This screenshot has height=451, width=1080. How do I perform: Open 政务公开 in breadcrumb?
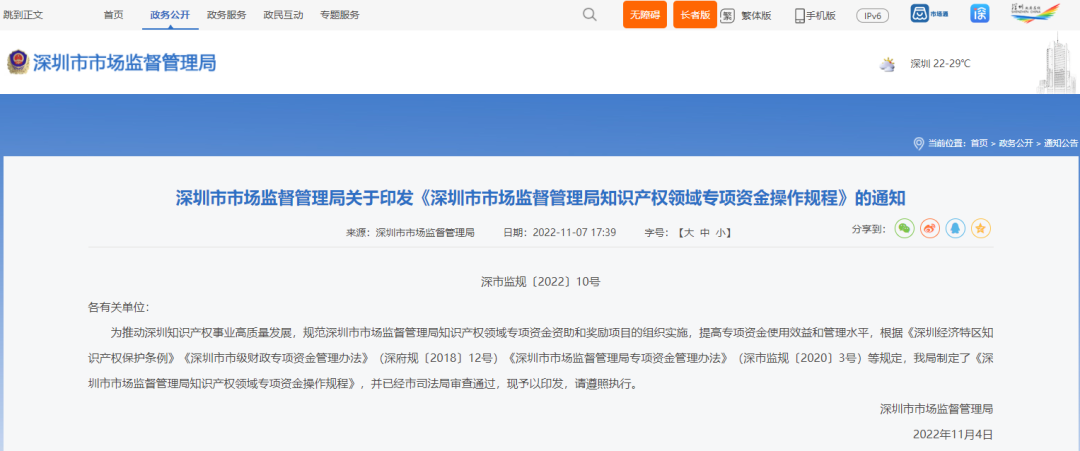1016,143
